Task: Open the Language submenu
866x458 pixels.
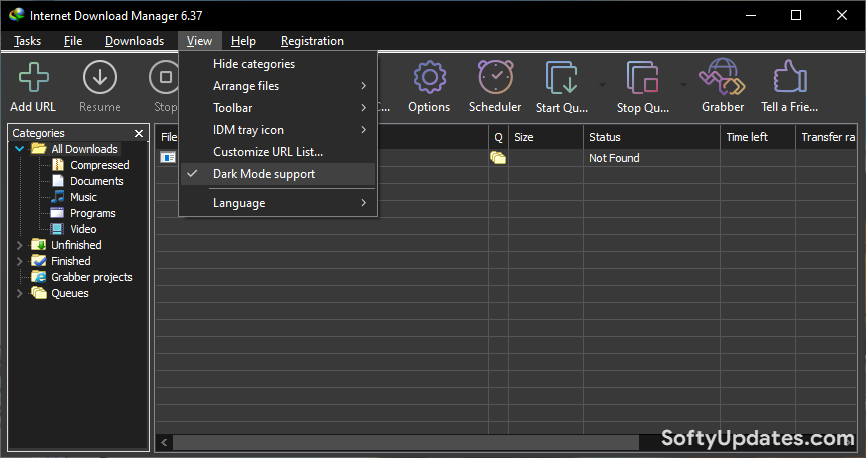Action: [240, 203]
